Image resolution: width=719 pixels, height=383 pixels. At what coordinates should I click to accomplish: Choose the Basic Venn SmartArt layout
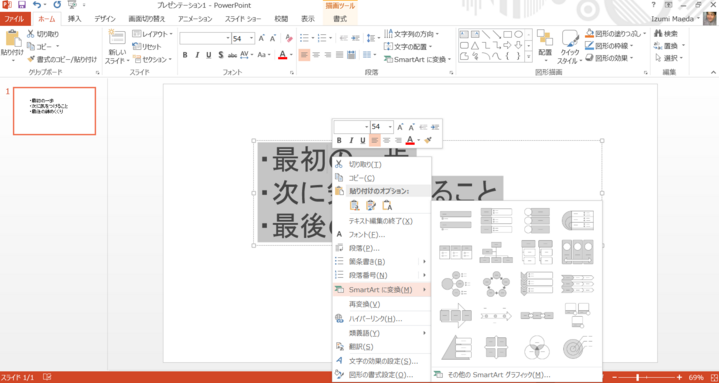pyautogui.click(x=537, y=347)
